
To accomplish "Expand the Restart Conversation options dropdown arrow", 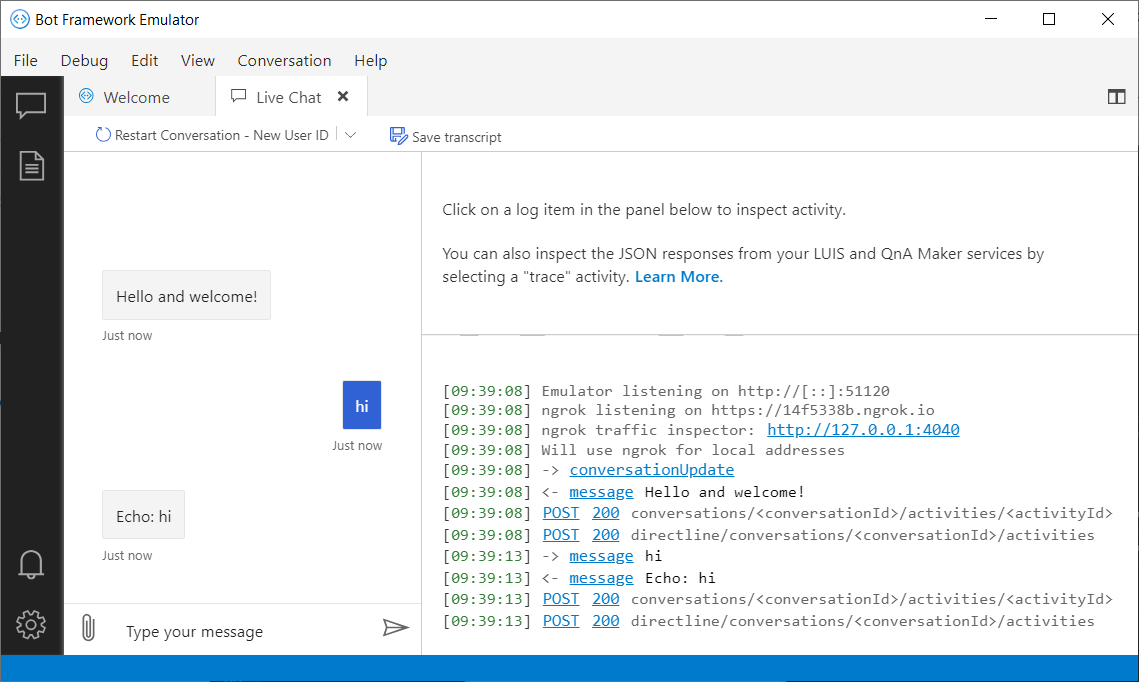I will [x=351, y=135].
